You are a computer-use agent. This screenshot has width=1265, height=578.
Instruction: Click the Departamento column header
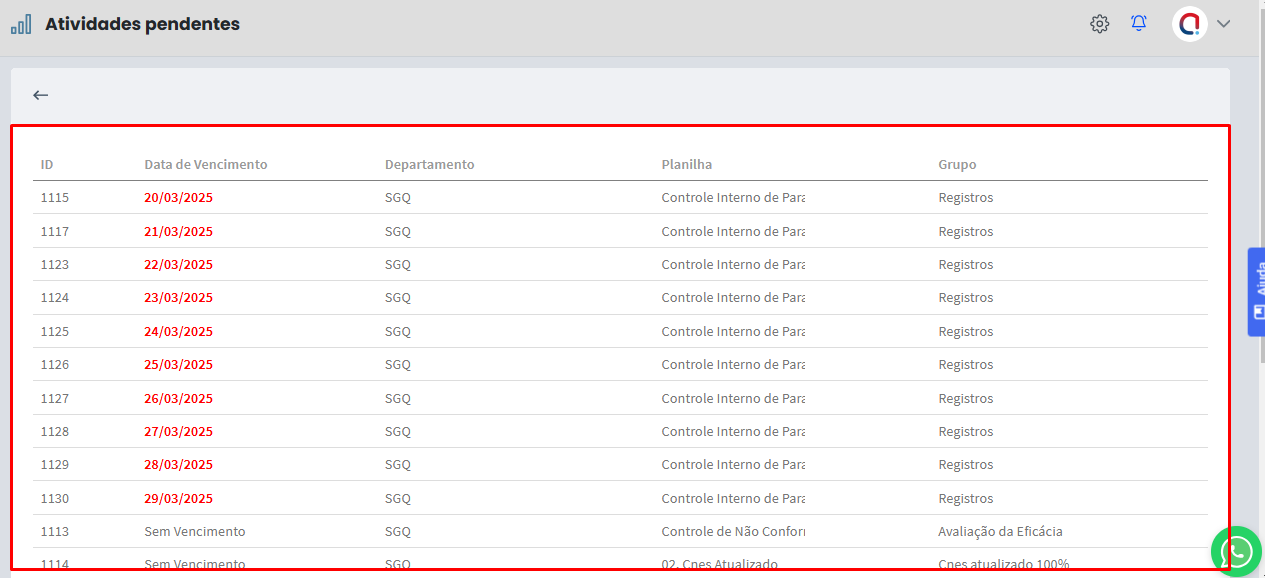pyautogui.click(x=429, y=164)
